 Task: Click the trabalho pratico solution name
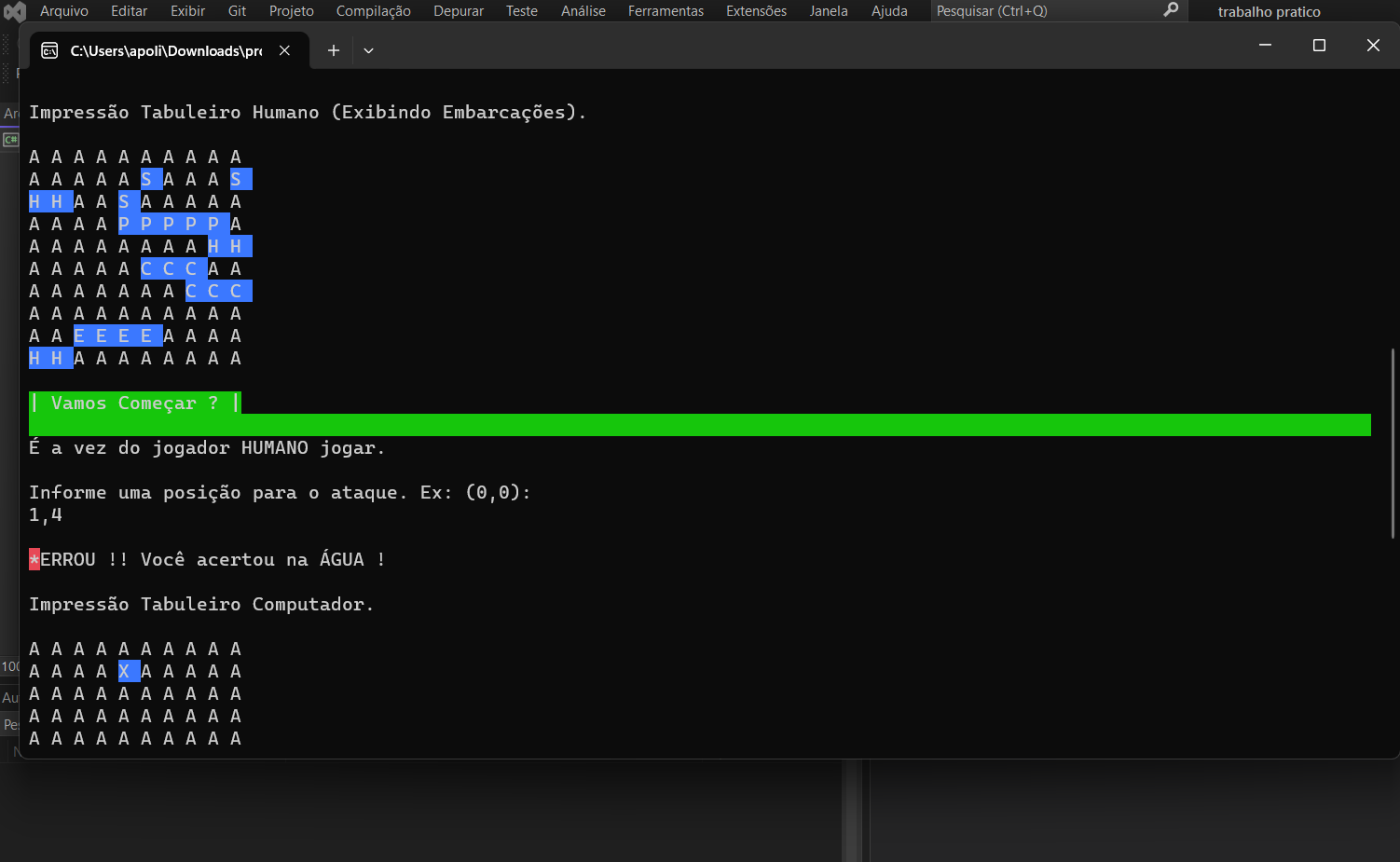click(1269, 12)
